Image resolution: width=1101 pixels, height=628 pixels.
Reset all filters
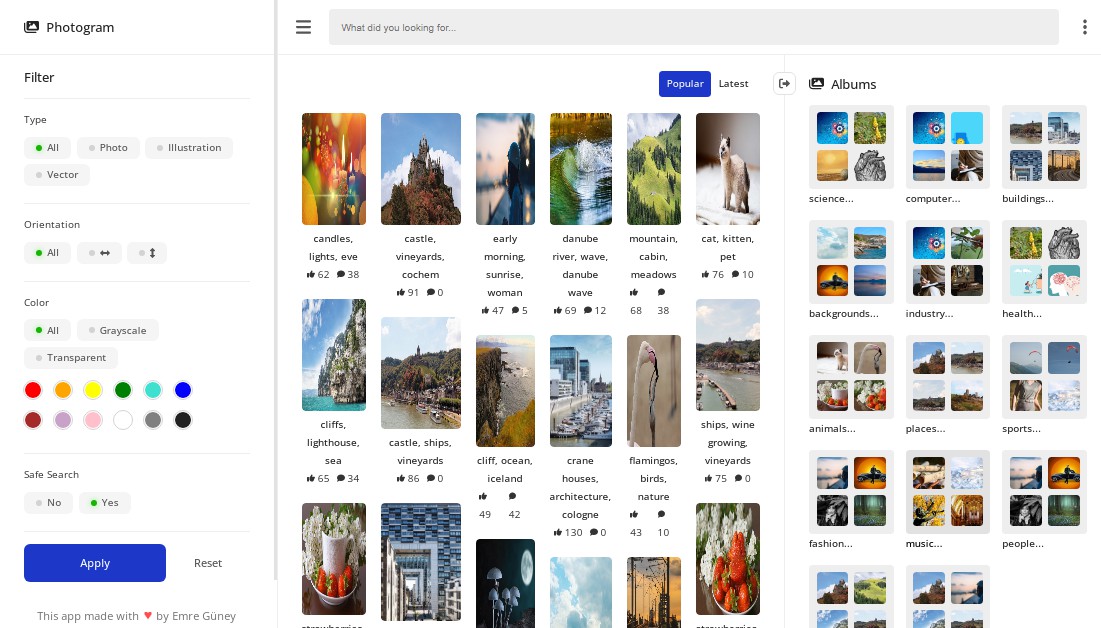tap(208, 563)
